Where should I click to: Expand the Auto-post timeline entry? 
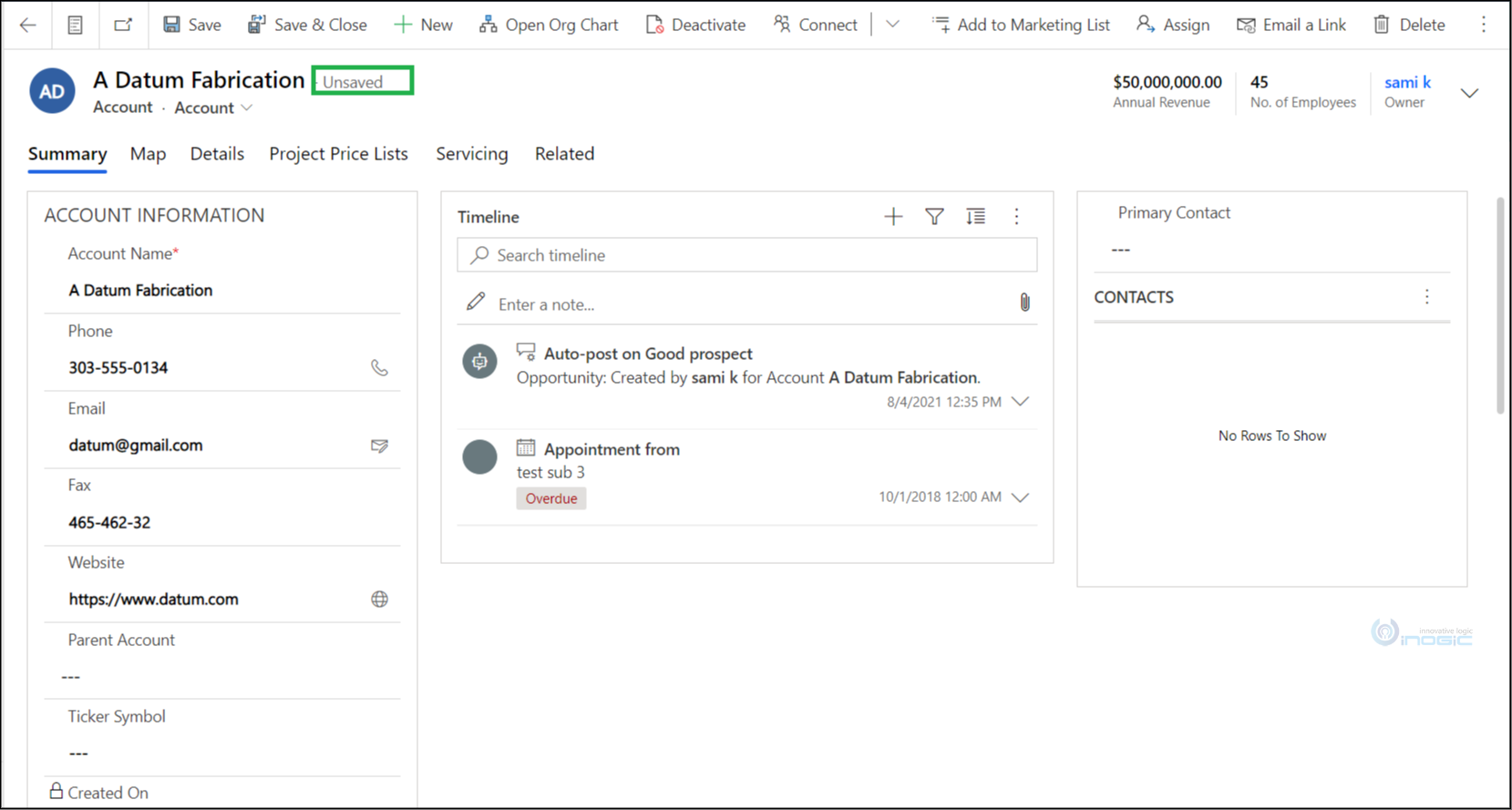point(1021,402)
